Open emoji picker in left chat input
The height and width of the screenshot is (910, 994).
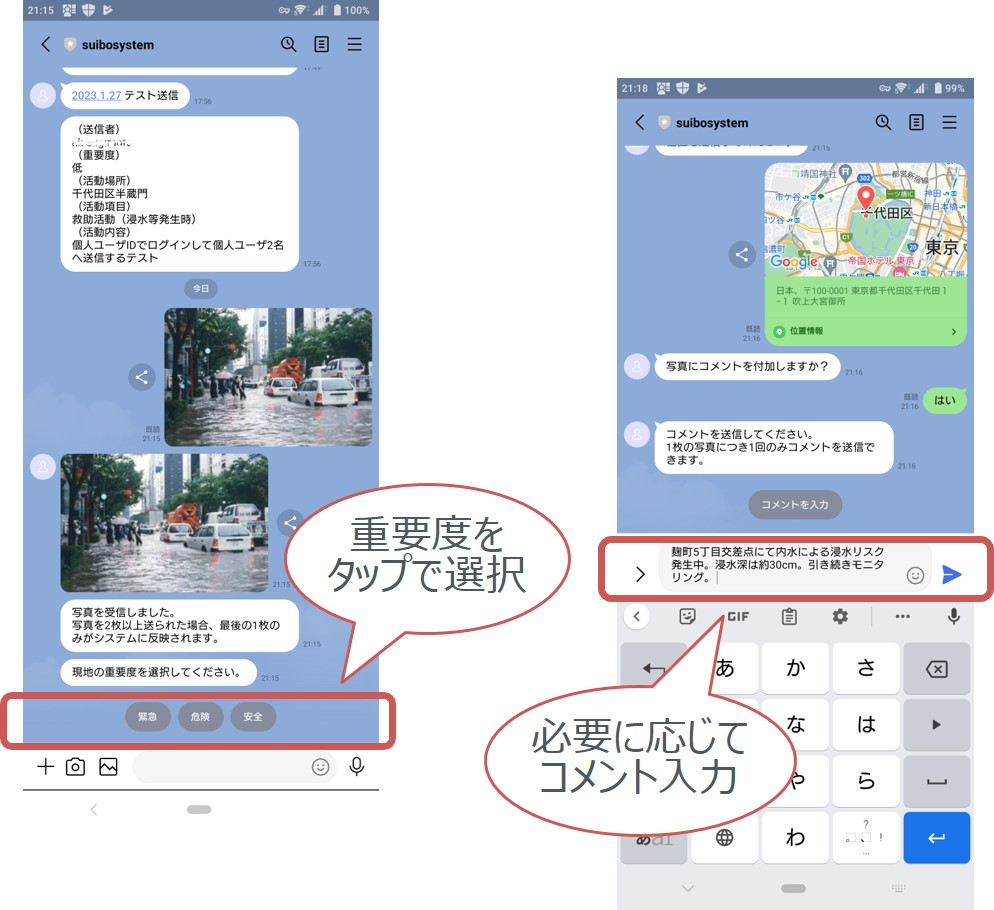click(321, 767)
